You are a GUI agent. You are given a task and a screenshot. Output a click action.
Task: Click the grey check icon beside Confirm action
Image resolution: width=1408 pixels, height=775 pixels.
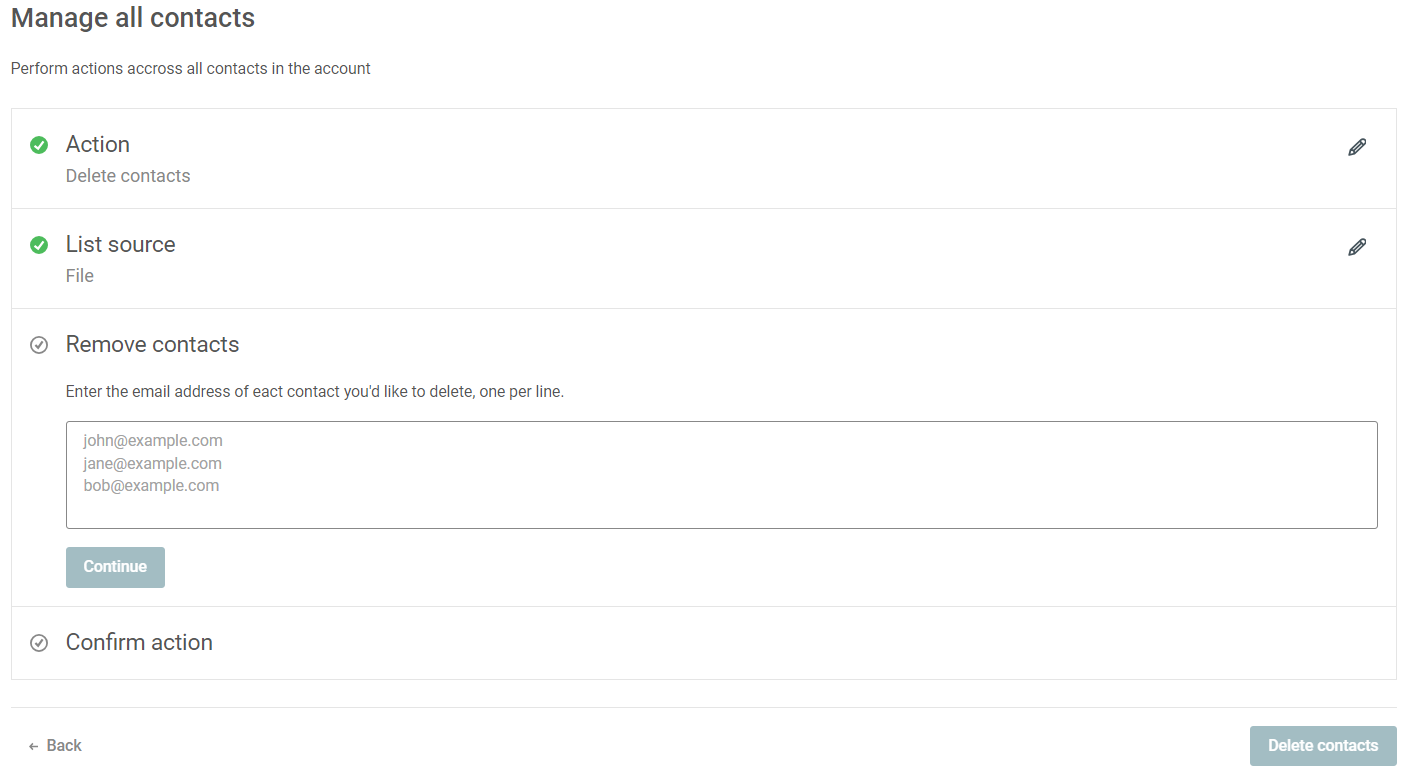point(39,643)
